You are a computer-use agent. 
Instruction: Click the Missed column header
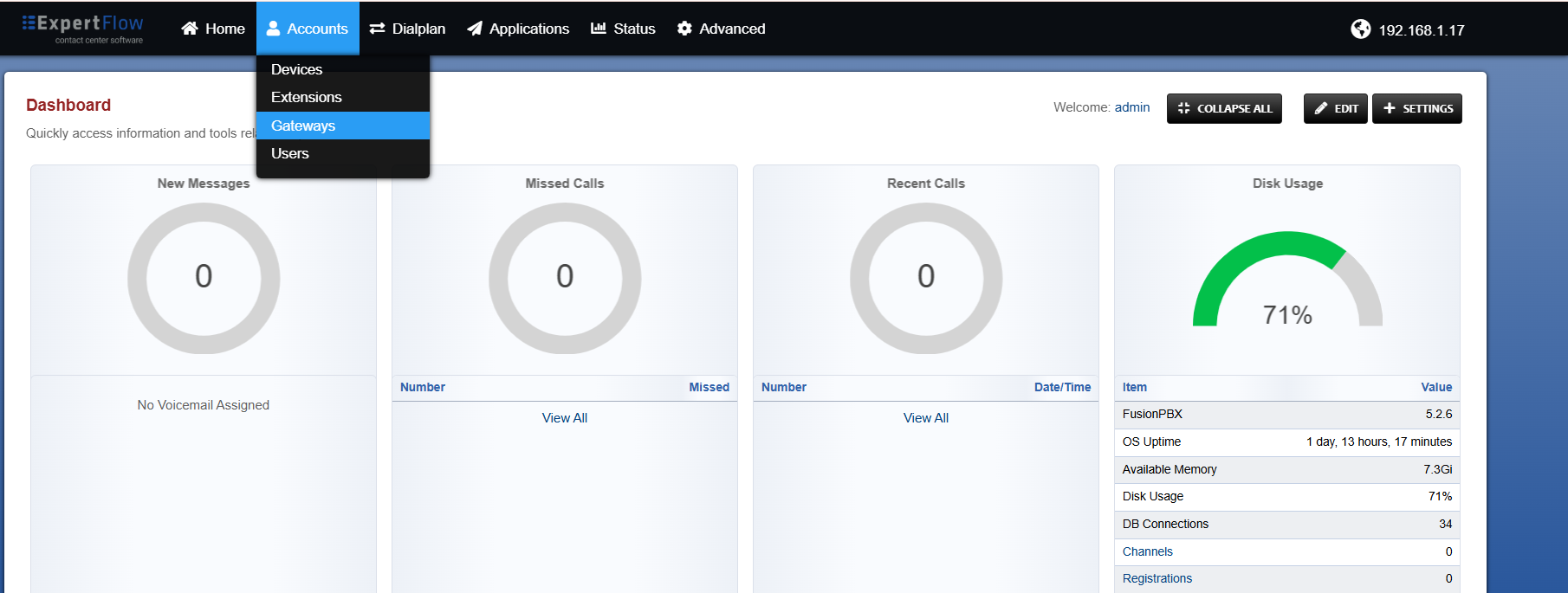tap(709, 387)
